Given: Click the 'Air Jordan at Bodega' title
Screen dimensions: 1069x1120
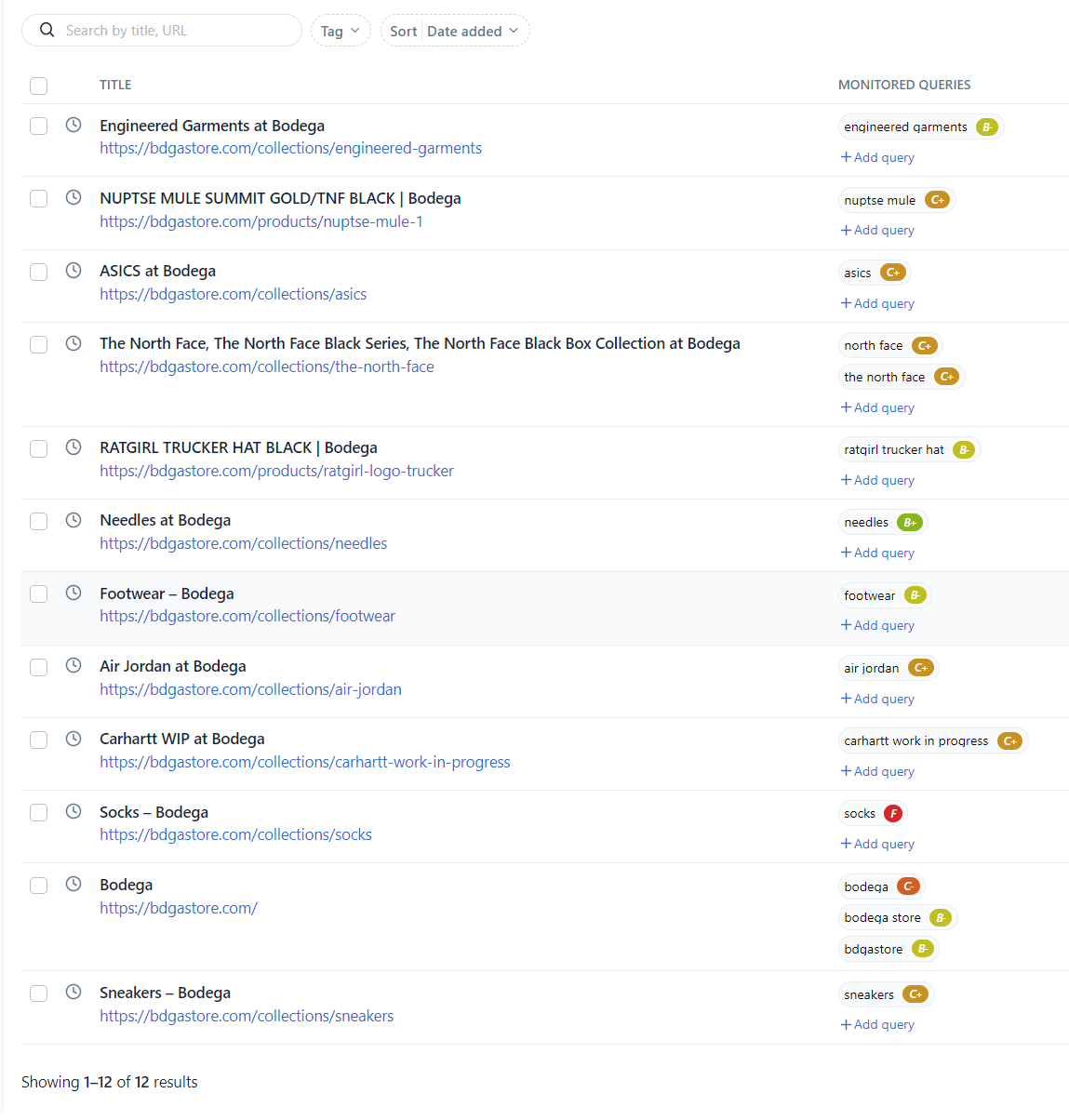Looking at the screenshot, I should [x=173, y=666].
